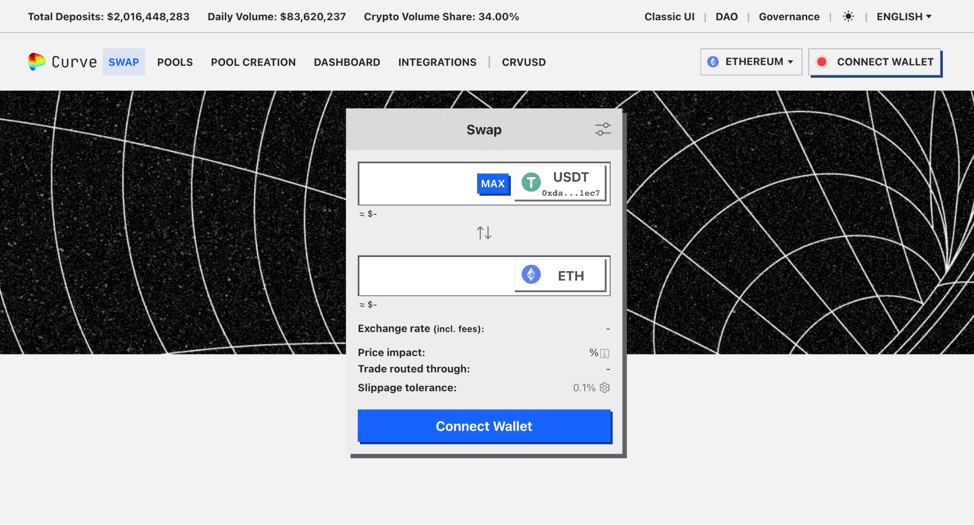Click the price impact info icon
The width and height of the screenshot is (974, 525).
pos(605,353)
